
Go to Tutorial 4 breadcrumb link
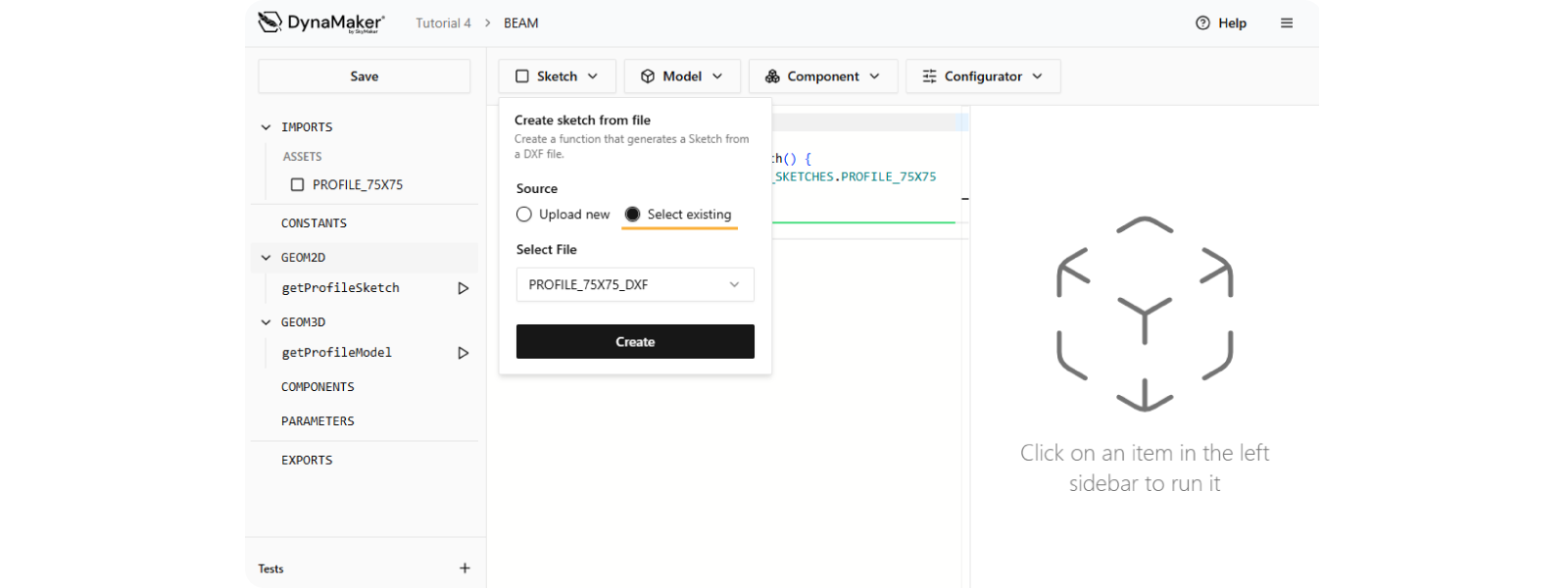pos(443,24)
